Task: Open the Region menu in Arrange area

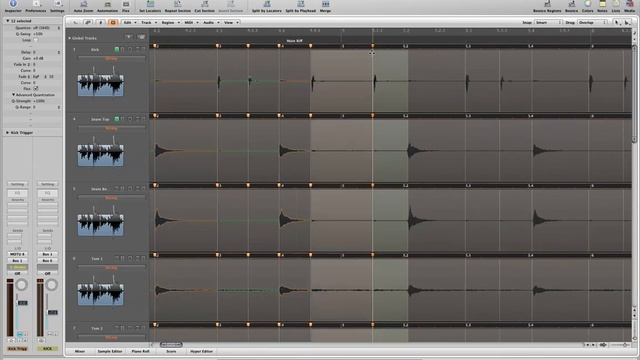Action: [x=171, y=22]
